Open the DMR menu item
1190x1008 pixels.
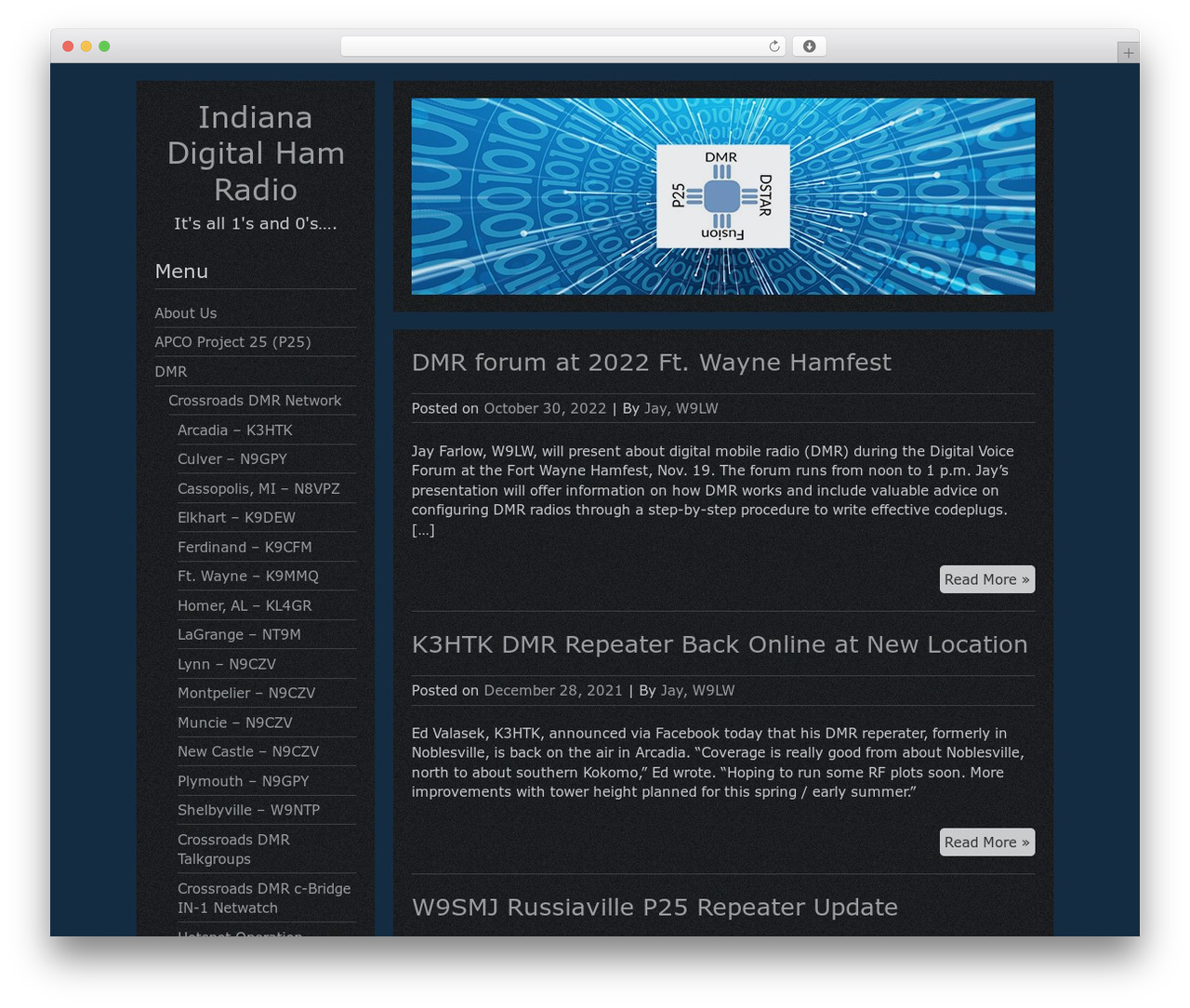tap(171, 372)
